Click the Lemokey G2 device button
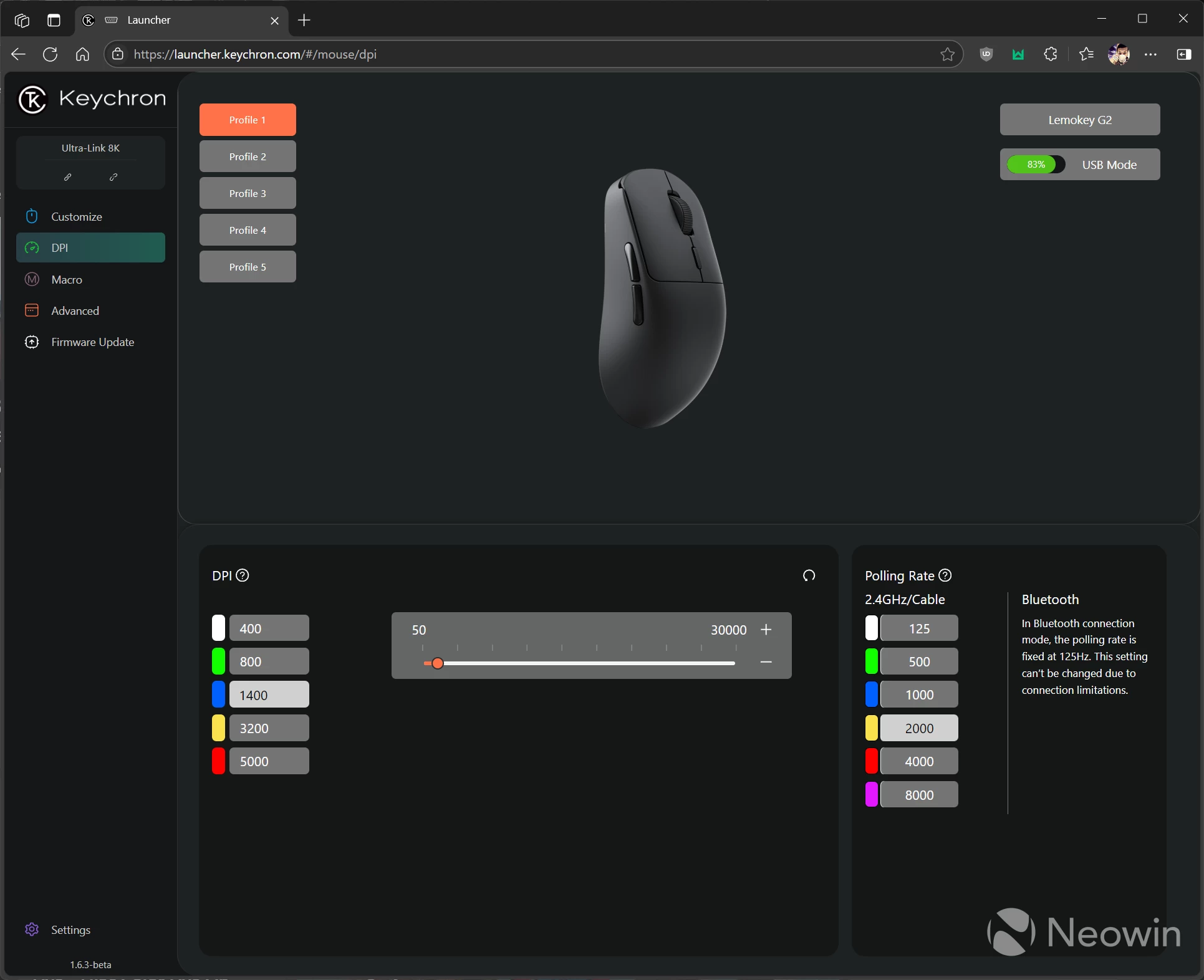Viewport: 1204px width, 980px height. pos(1080,120)
